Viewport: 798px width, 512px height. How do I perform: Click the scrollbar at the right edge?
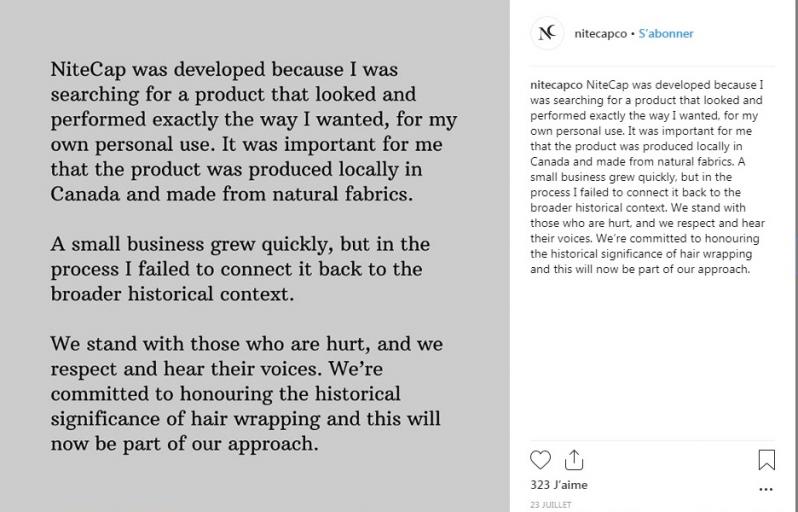coord(796,256)
